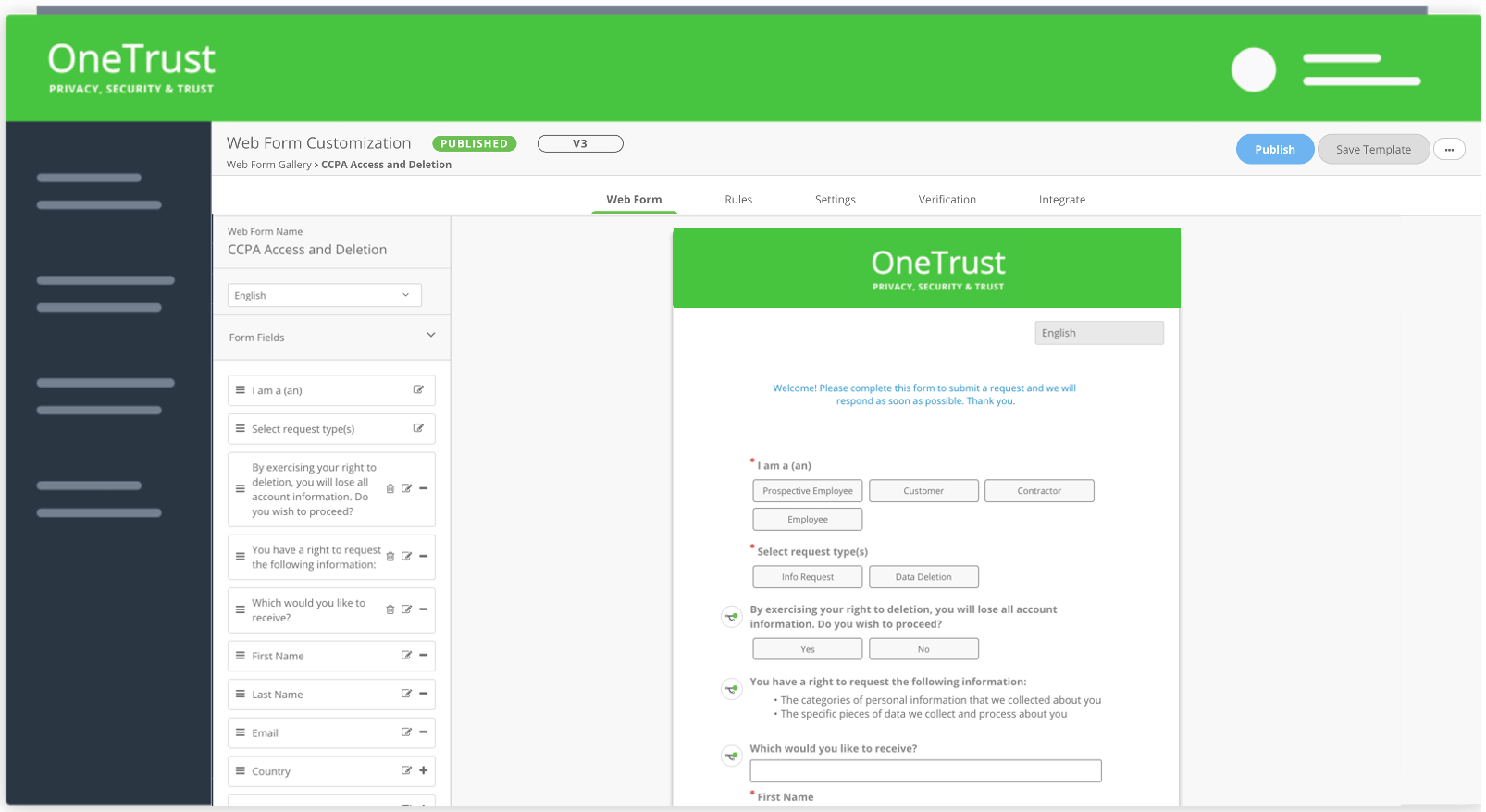Go to Web Form Gallery breadcrumb

point(269,165)
